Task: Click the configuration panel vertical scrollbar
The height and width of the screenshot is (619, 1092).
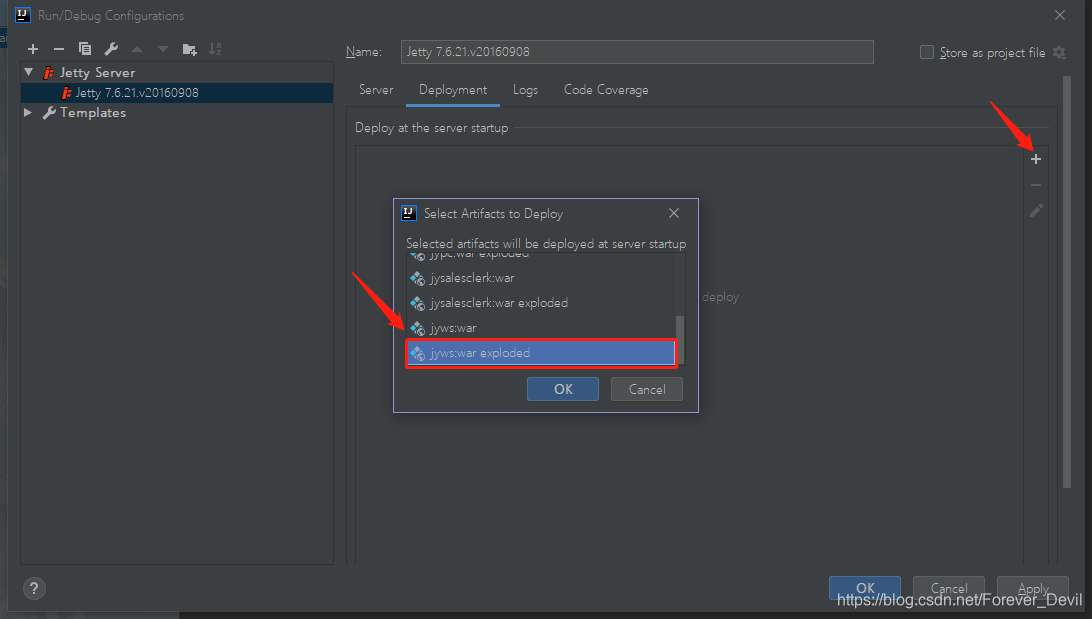Action: (x=1067, y=282)
